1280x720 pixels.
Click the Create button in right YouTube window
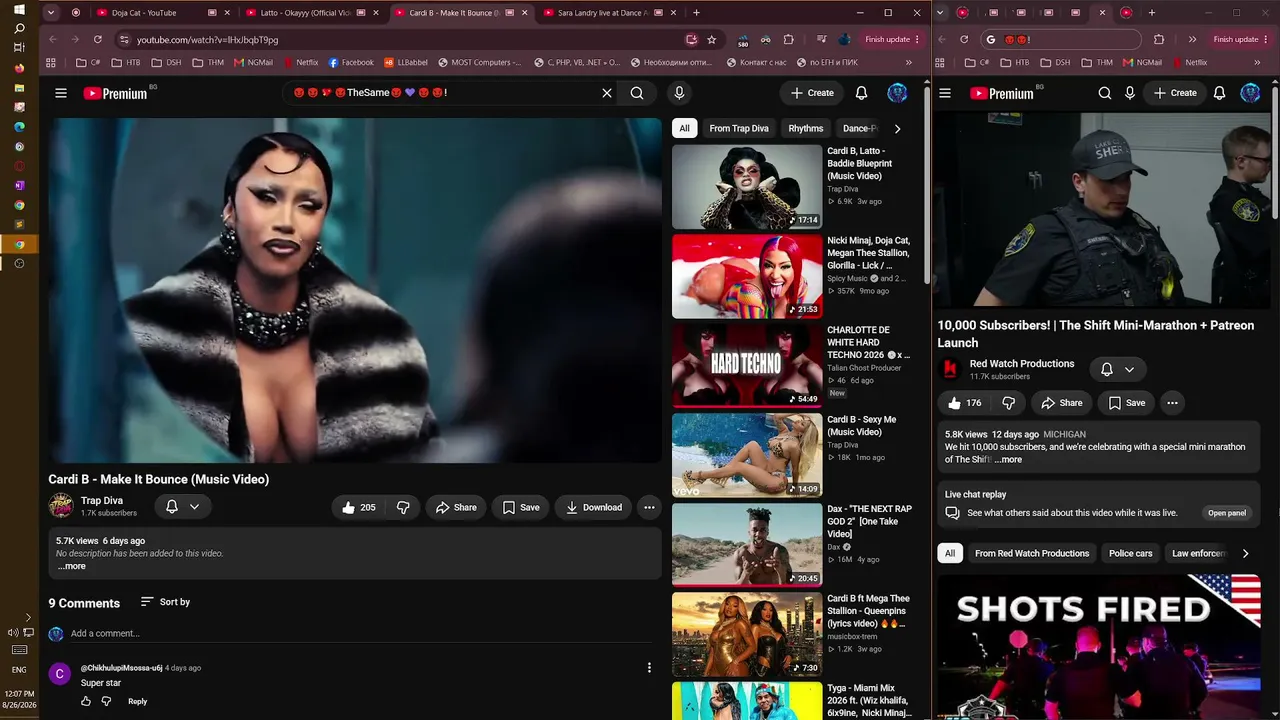click(1175, 93)
